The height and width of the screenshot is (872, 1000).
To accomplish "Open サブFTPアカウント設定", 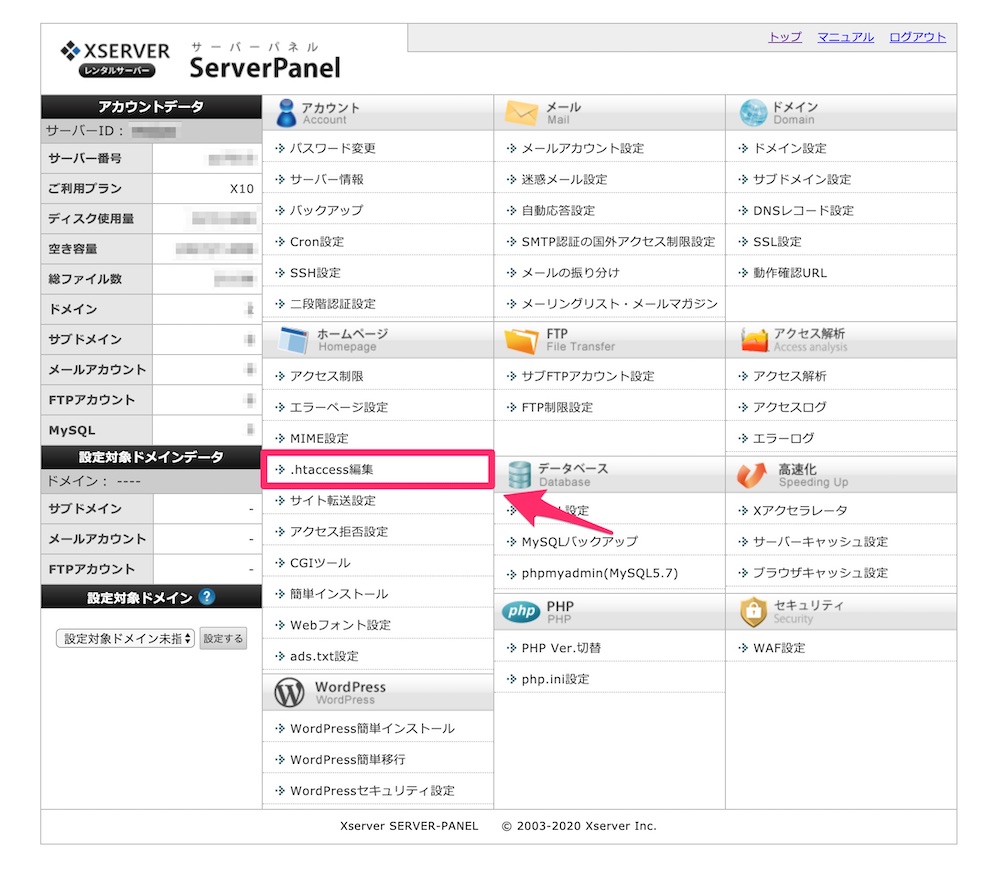I will coord(588,376).
